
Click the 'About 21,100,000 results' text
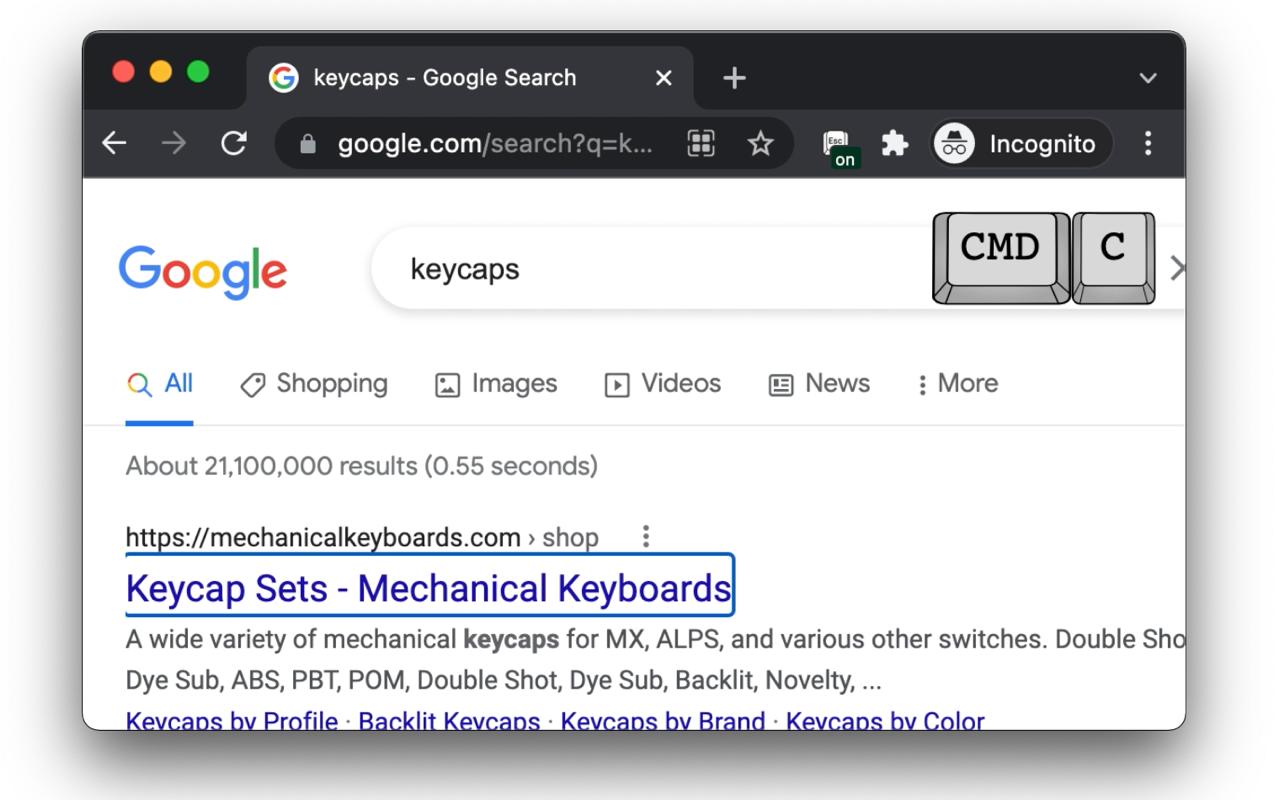(x=362, y=466)
